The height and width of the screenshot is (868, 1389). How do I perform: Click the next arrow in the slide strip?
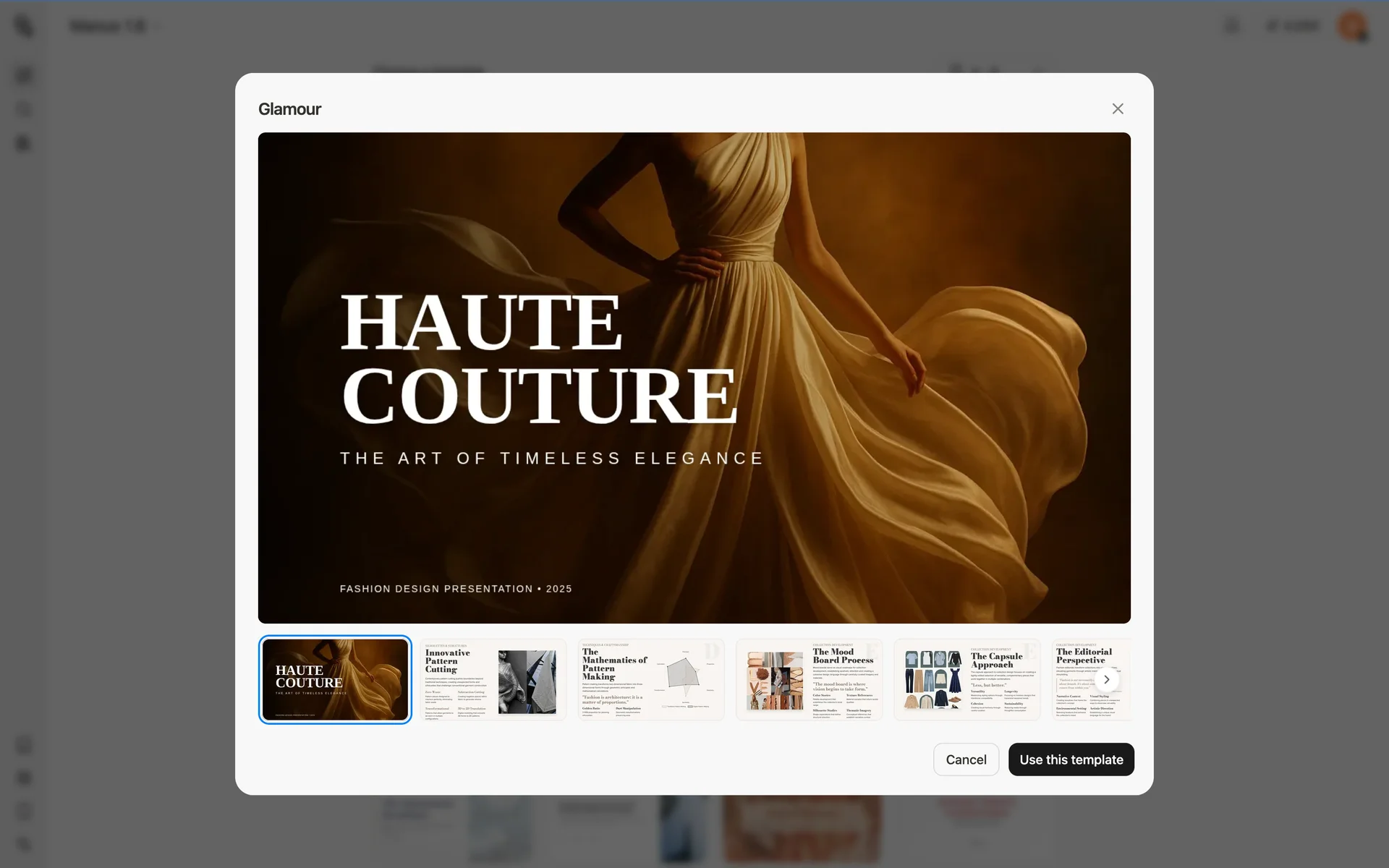(x=1106, y=679)
